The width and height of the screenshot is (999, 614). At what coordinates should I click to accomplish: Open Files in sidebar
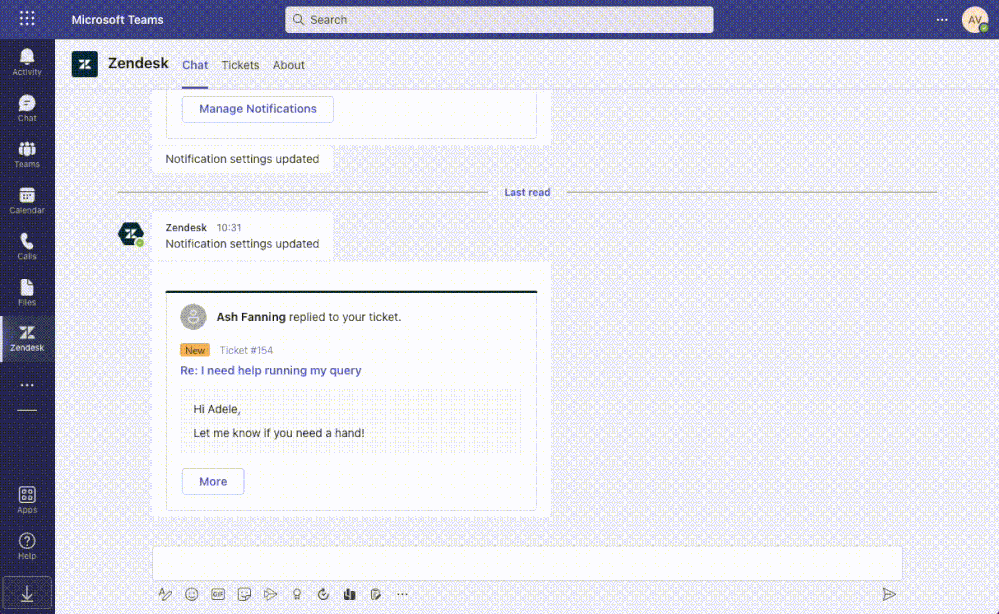[x=27, y=292]
